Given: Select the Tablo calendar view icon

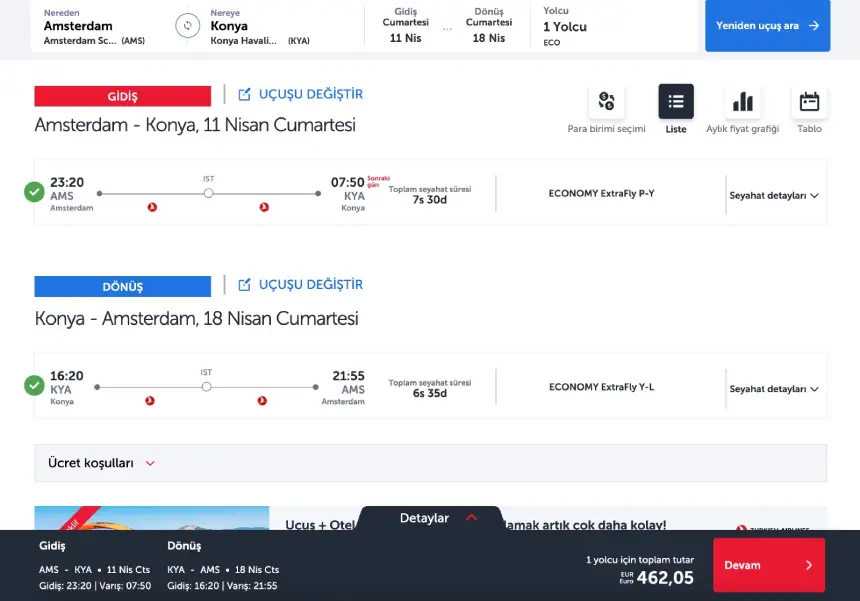Looking at the screenshot, I should pyautogui.click(x=809, y=101).
